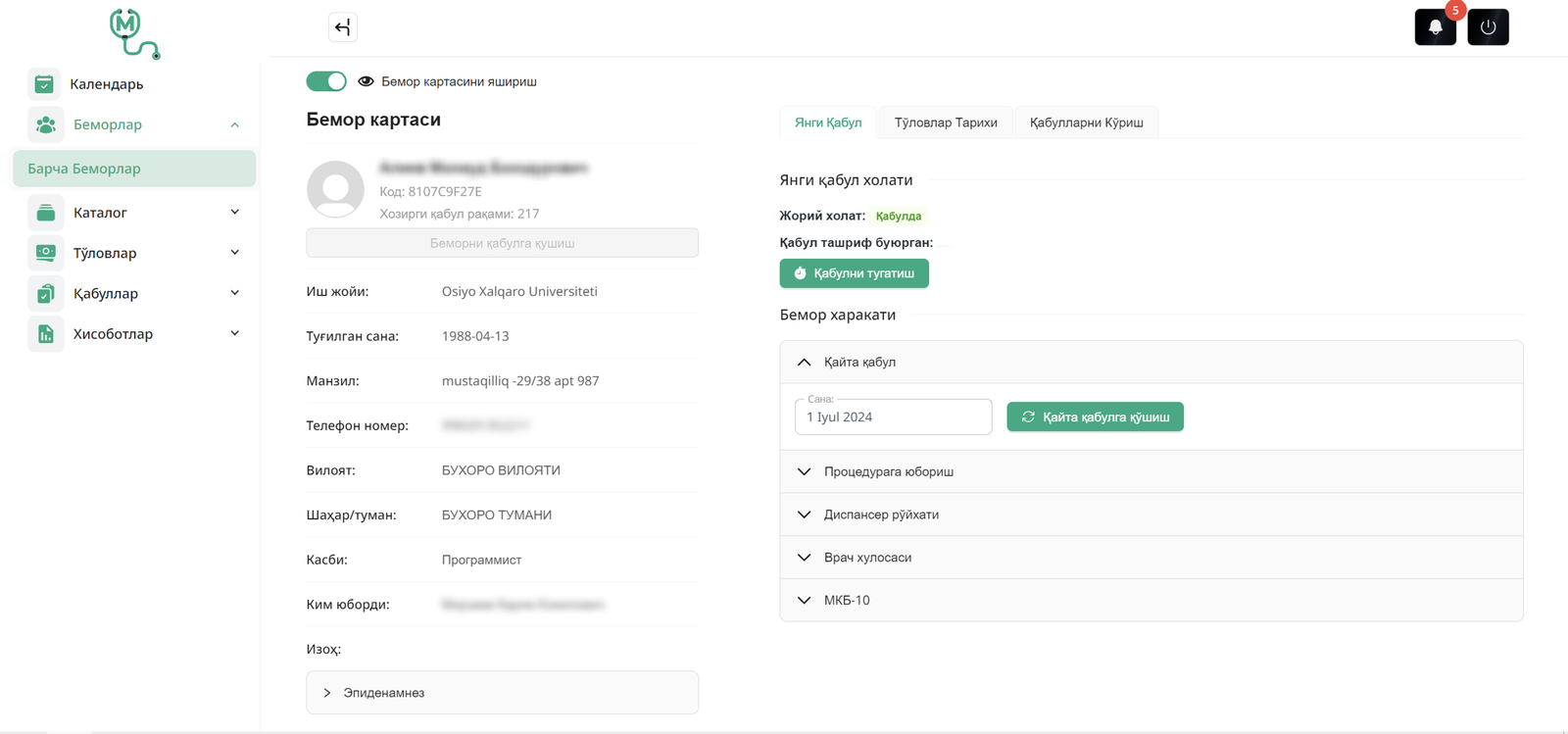Click Қайта қабулга қўшиш button
Viewport: 1568px width, 734px height.
[1095, 417]
